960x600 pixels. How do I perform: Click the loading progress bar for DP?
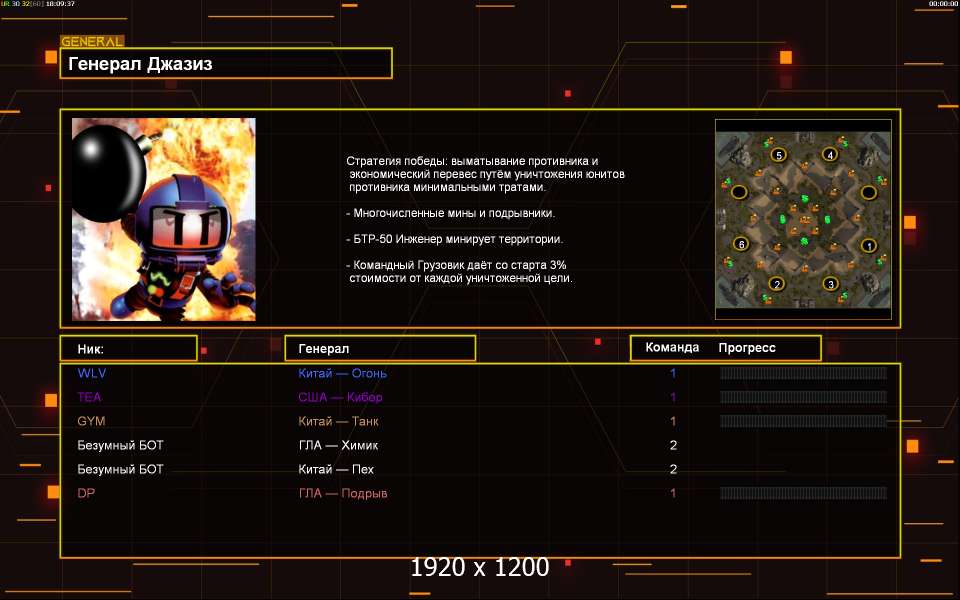[x=803, y=493]
